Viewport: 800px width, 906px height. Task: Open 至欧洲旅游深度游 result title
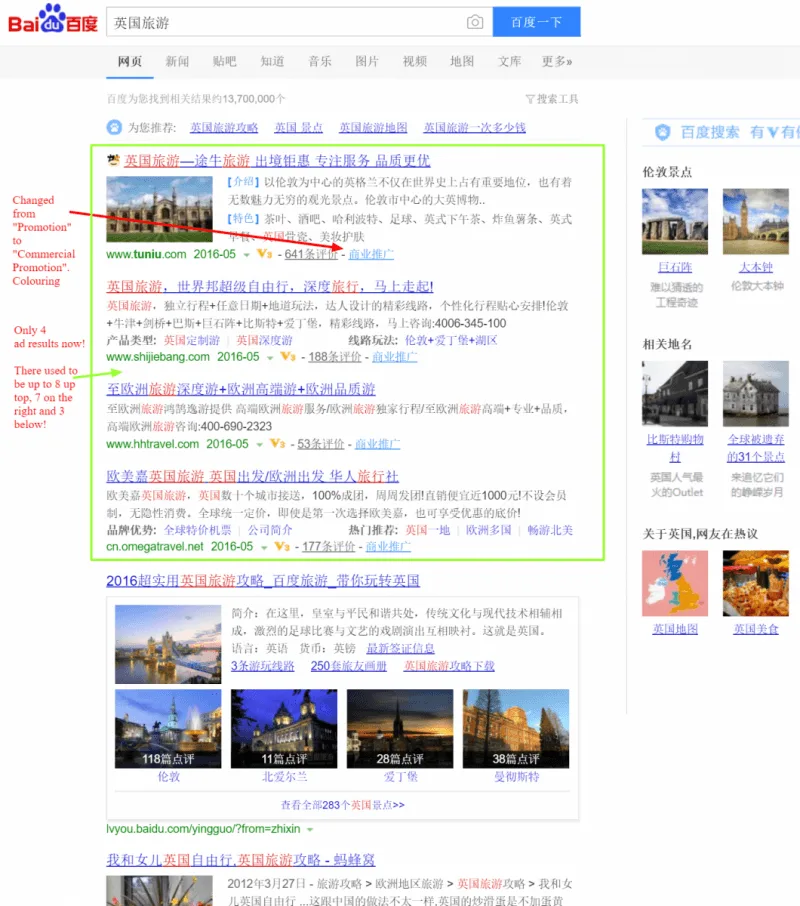point(241,389)
